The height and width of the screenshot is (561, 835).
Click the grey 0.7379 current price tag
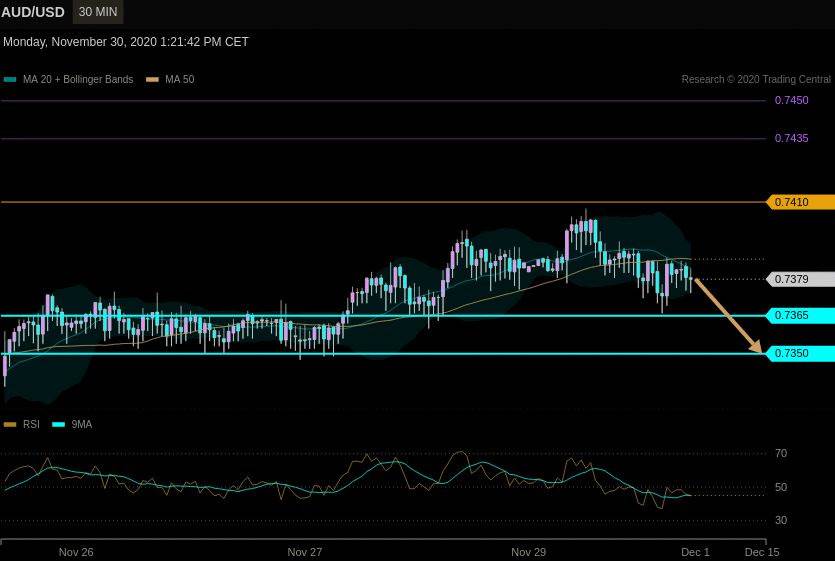[x=800, y=279]
